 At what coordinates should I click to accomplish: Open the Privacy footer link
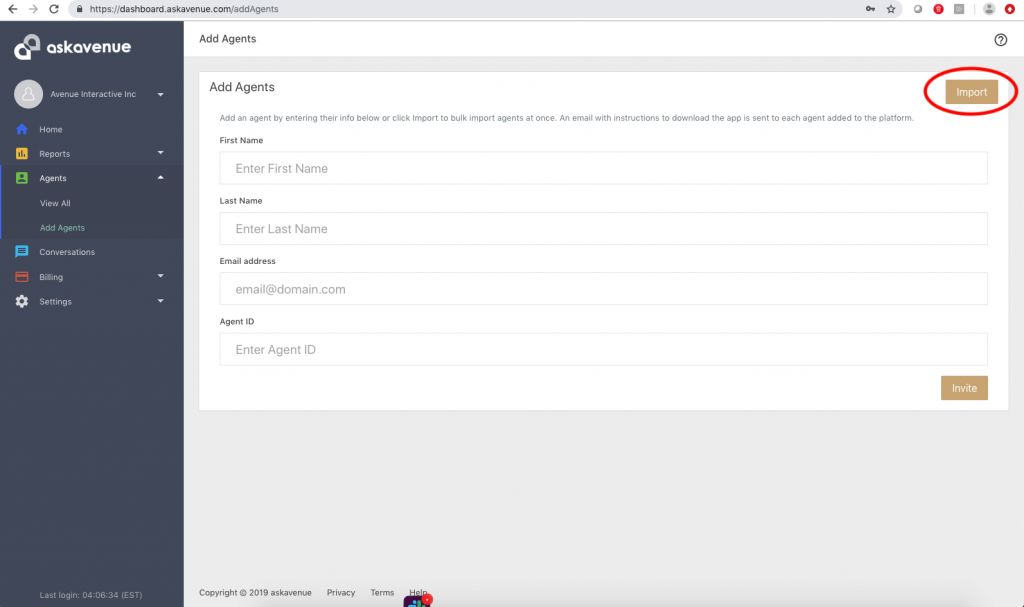coord(341,593)
